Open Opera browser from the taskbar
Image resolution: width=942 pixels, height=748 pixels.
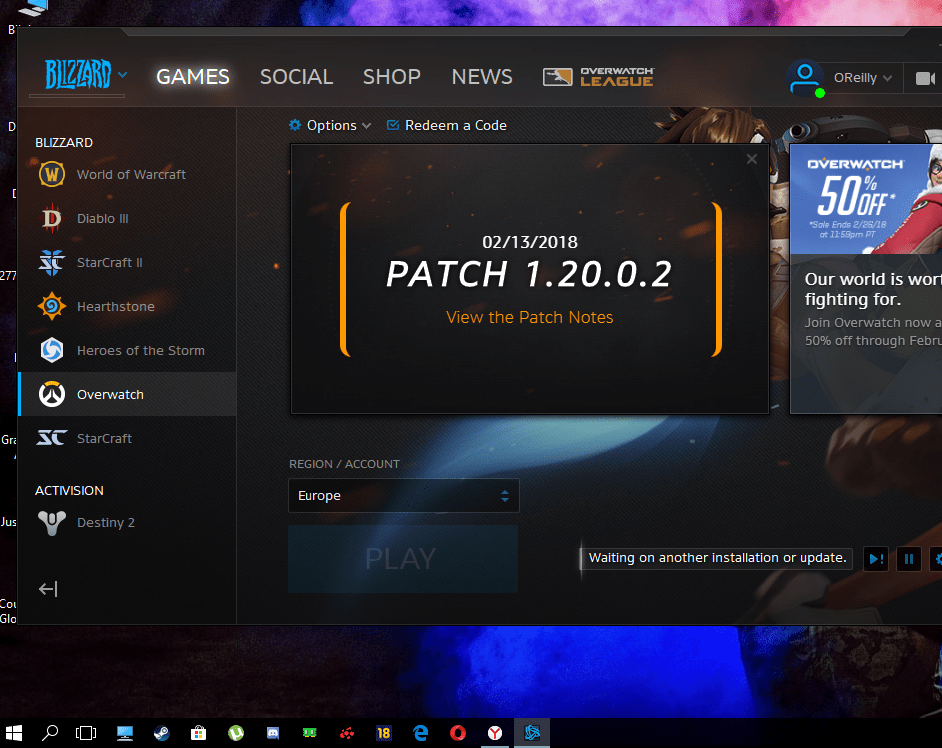click(458, 733)
